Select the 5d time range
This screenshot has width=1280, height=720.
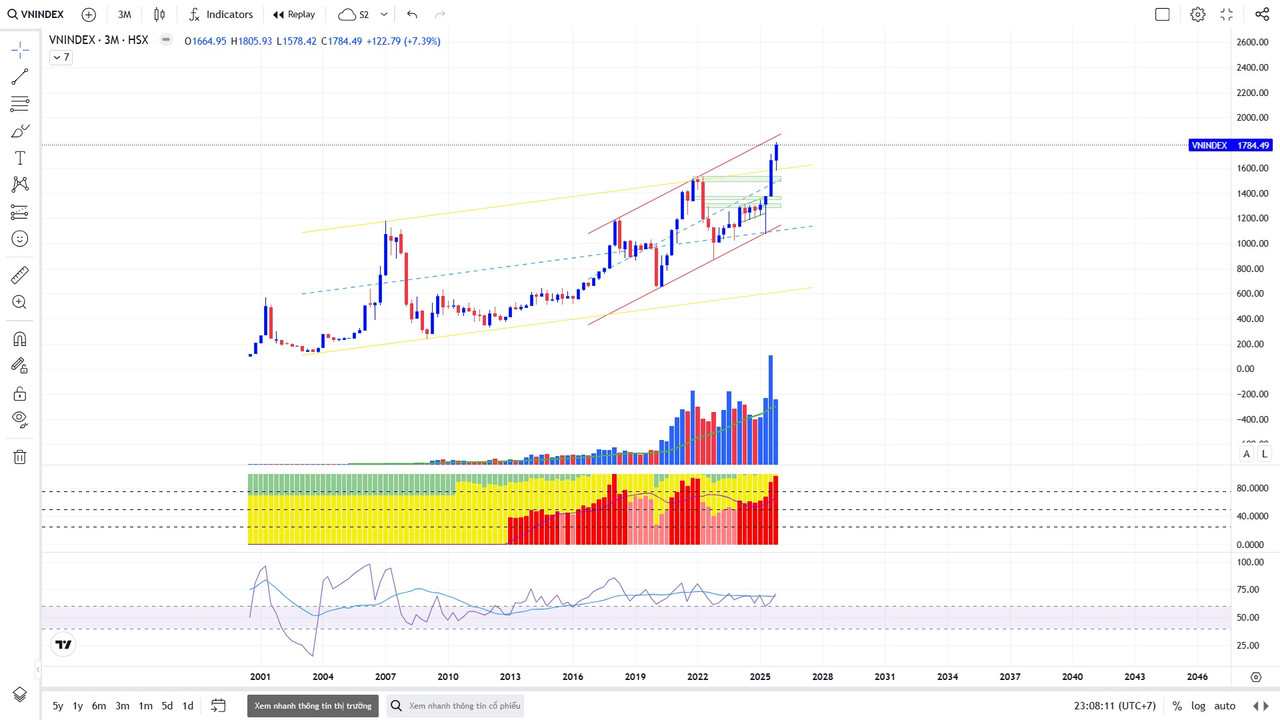pyautogui.click(x=167, y=706)
